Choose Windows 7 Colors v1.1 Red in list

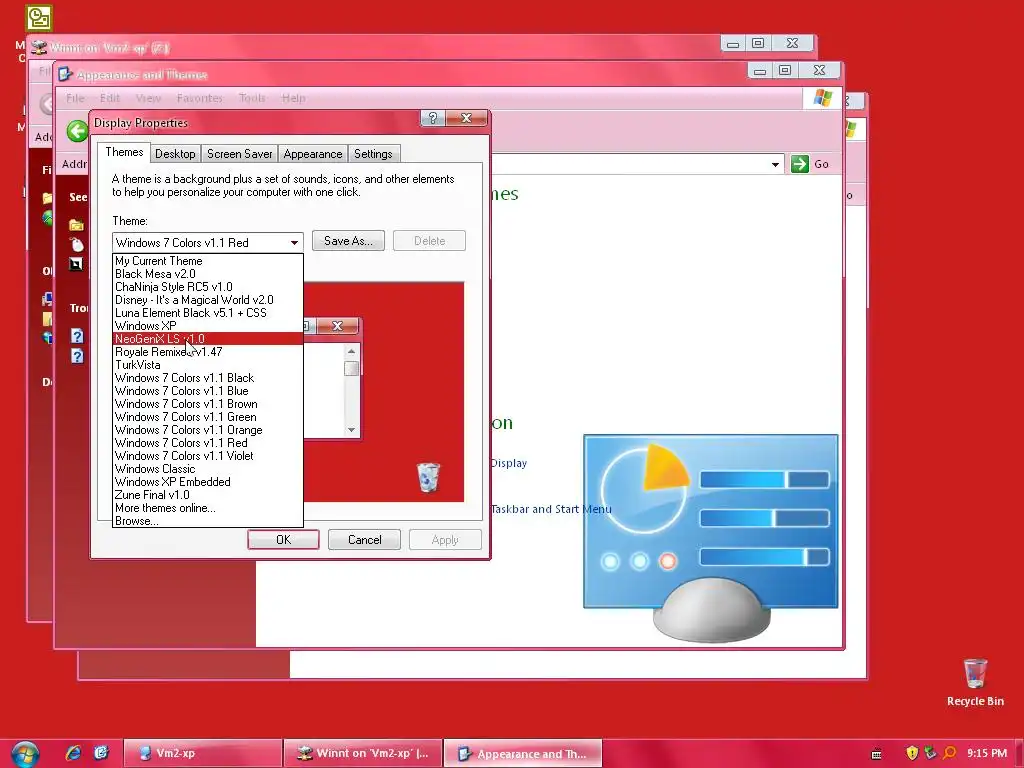pyautogui.click(x=208, y=443)
